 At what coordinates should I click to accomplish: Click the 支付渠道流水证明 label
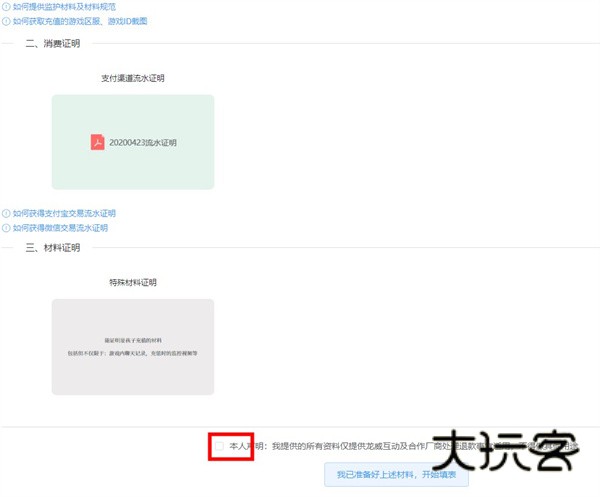coord(133,77)
